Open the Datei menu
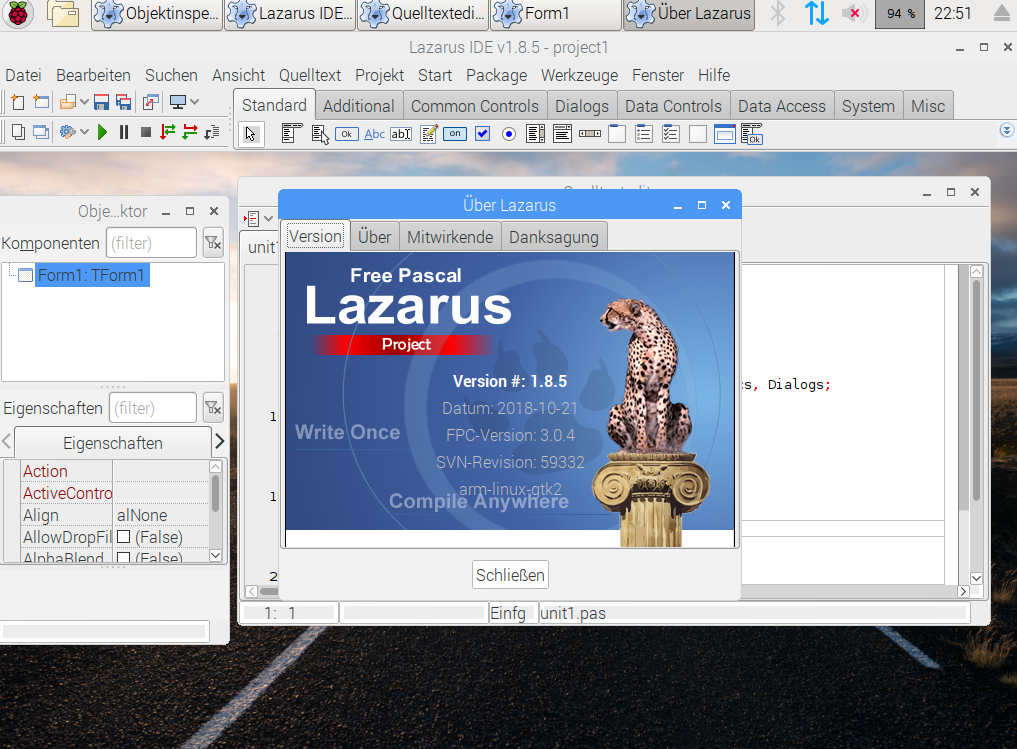 tap(23, 75)
